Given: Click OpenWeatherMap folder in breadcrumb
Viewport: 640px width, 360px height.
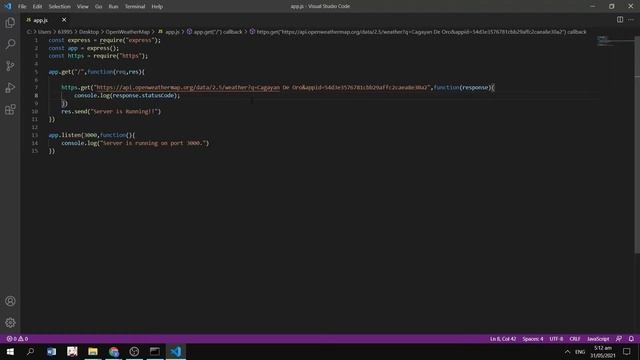Looking at the screenshot, I should click(x=127, y=32).
